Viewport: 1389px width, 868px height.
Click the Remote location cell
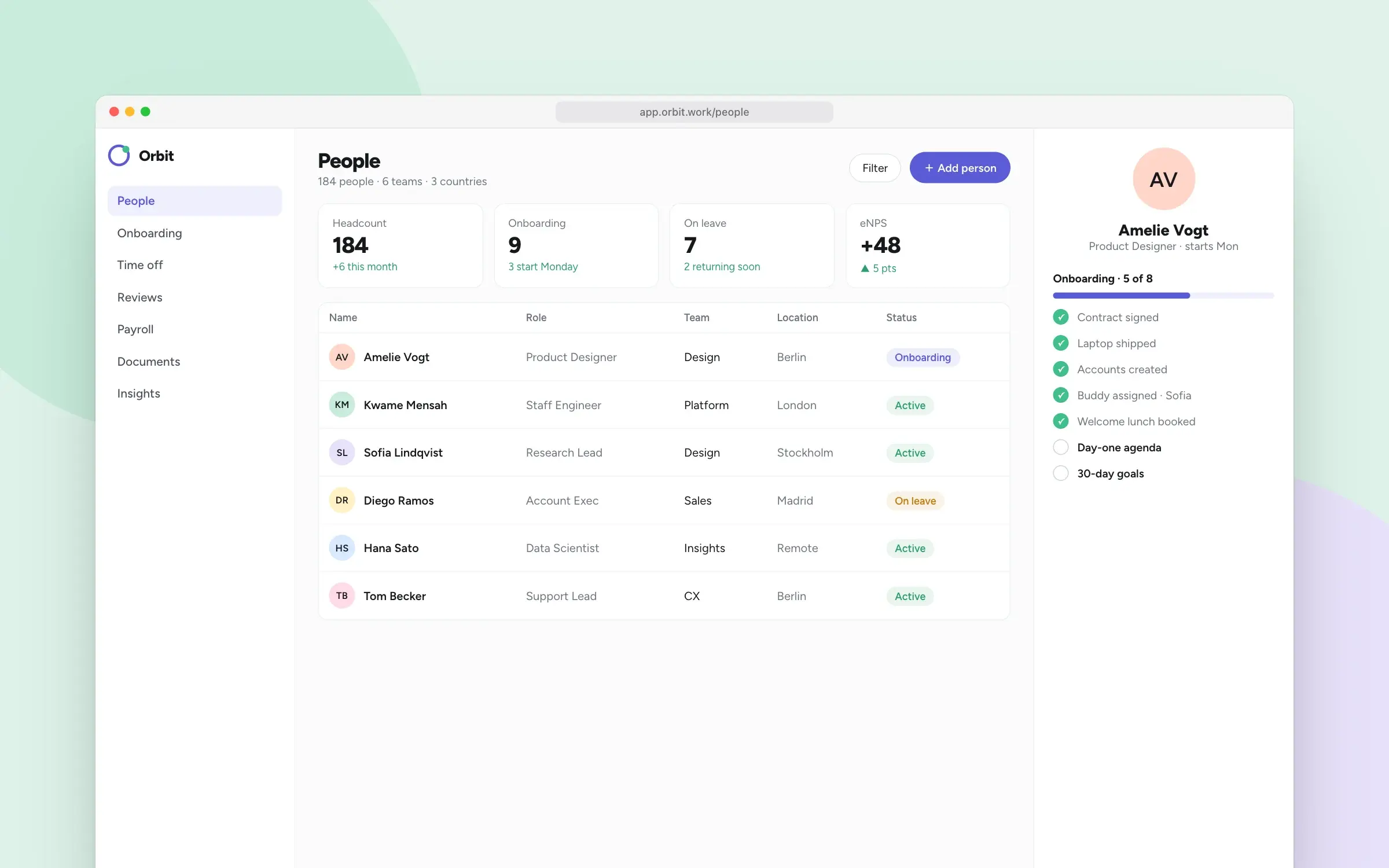point(798,548)
